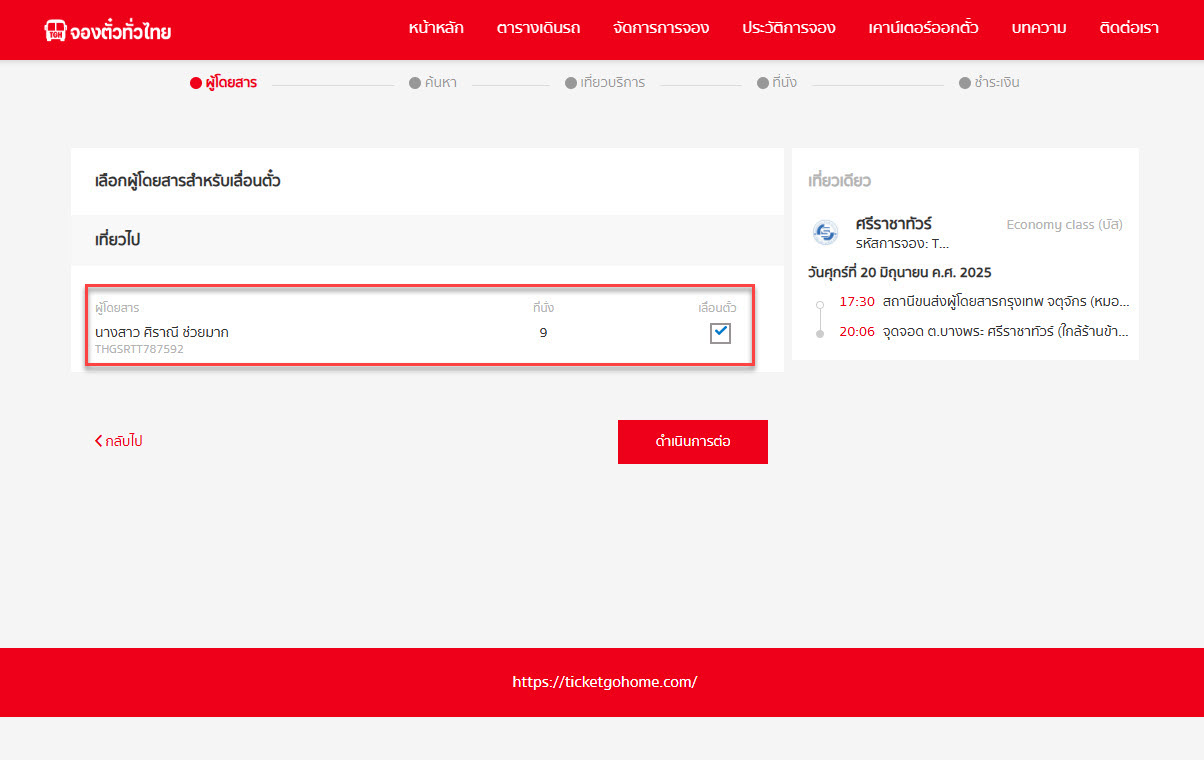Select the ค้นหา step indicator
The image size is (1204, 760).
tap(433, 83)
